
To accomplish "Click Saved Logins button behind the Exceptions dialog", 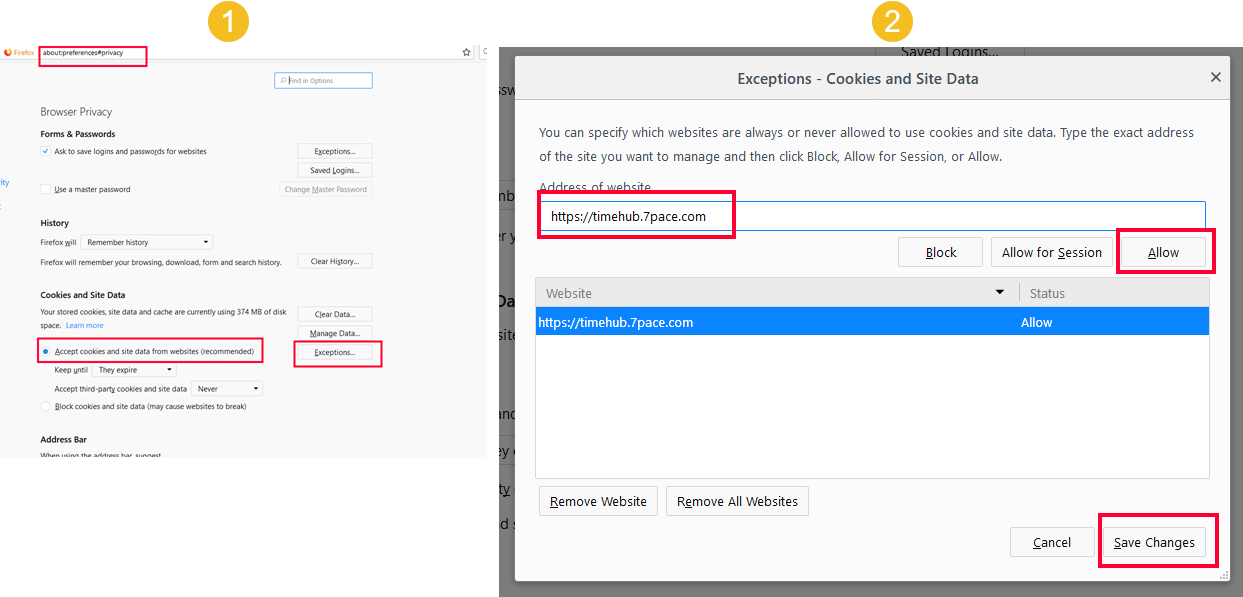I will point(949,52).
